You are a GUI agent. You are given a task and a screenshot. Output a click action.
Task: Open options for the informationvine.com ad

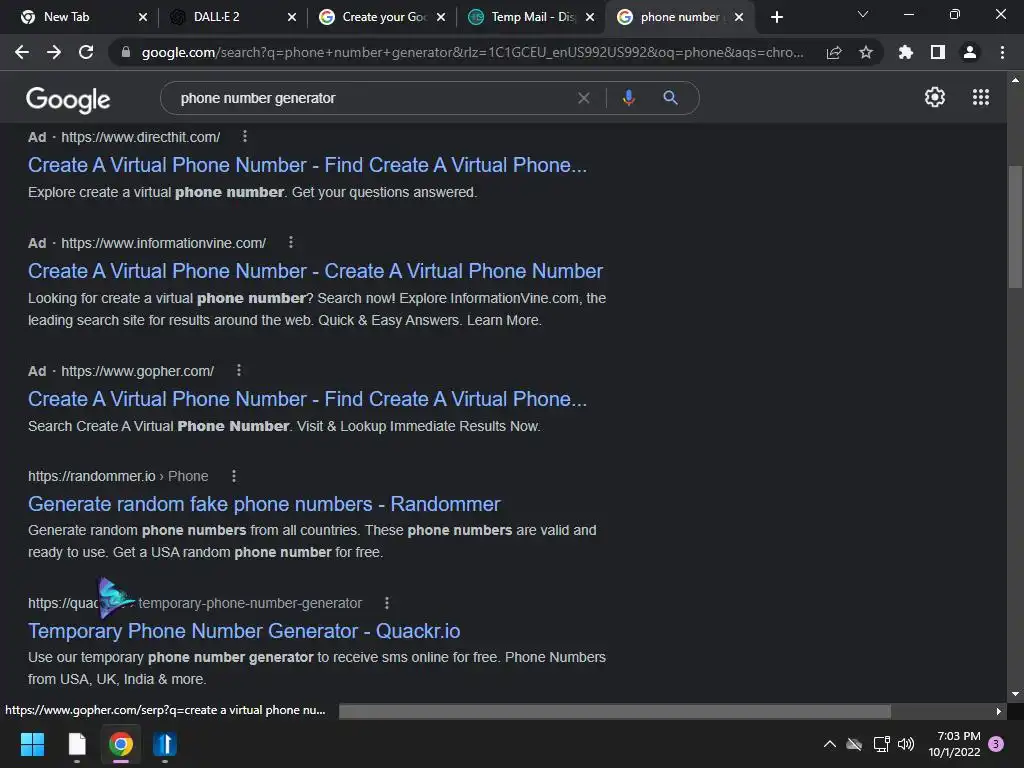(x=291, y=242)
